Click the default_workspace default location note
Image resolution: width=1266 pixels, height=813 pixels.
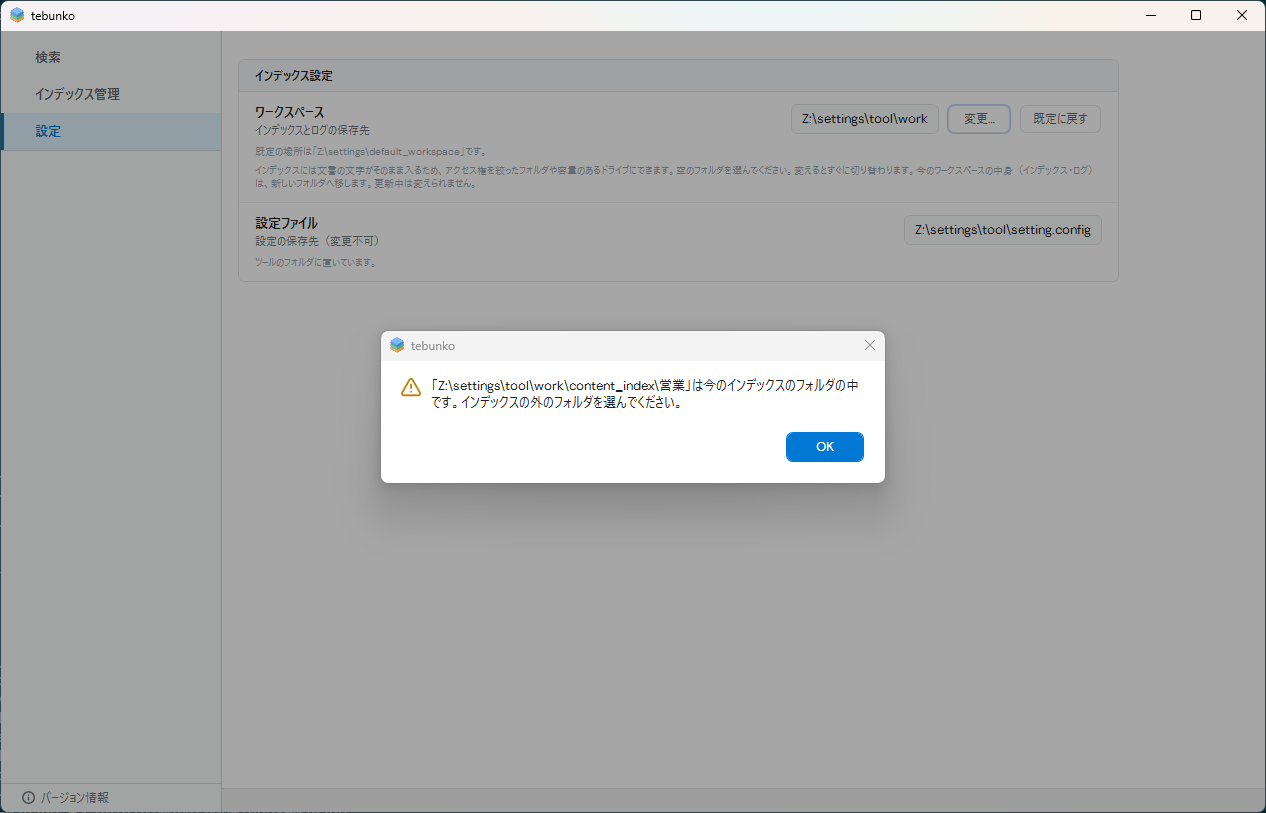point(371,152)
